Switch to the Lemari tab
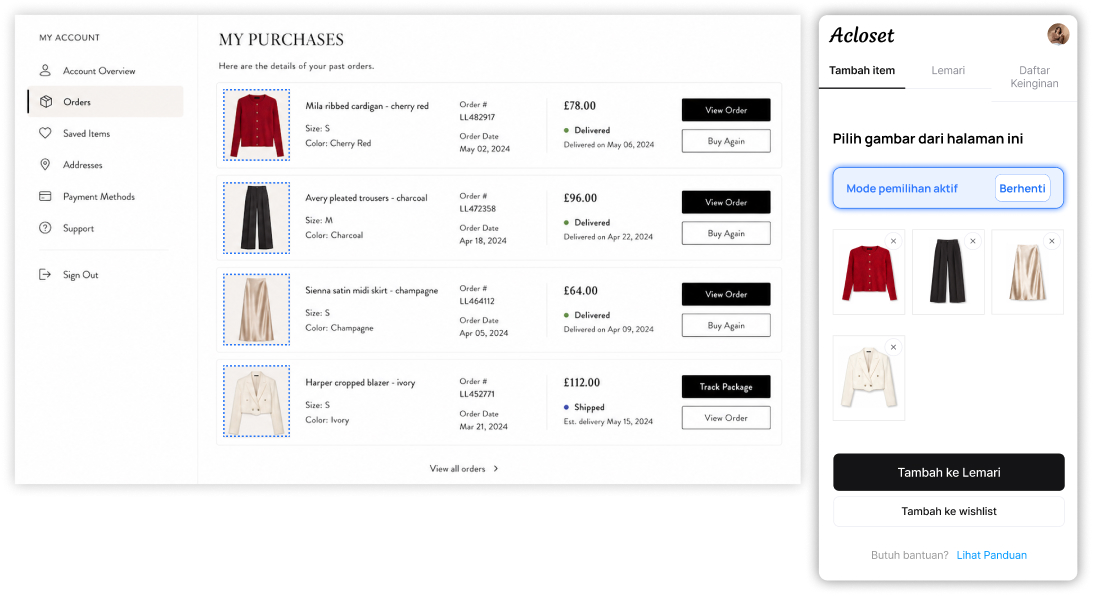Image resolution: width=1093 pixels, height=596 pixels. click(x=948, y=70)
